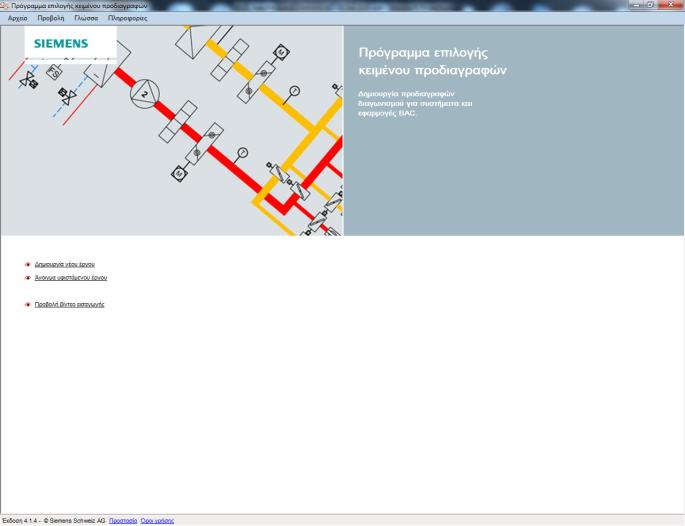Open the Γλώσσα menu
Viewport: 685px width, 526px height.
[x=86, y=18]
